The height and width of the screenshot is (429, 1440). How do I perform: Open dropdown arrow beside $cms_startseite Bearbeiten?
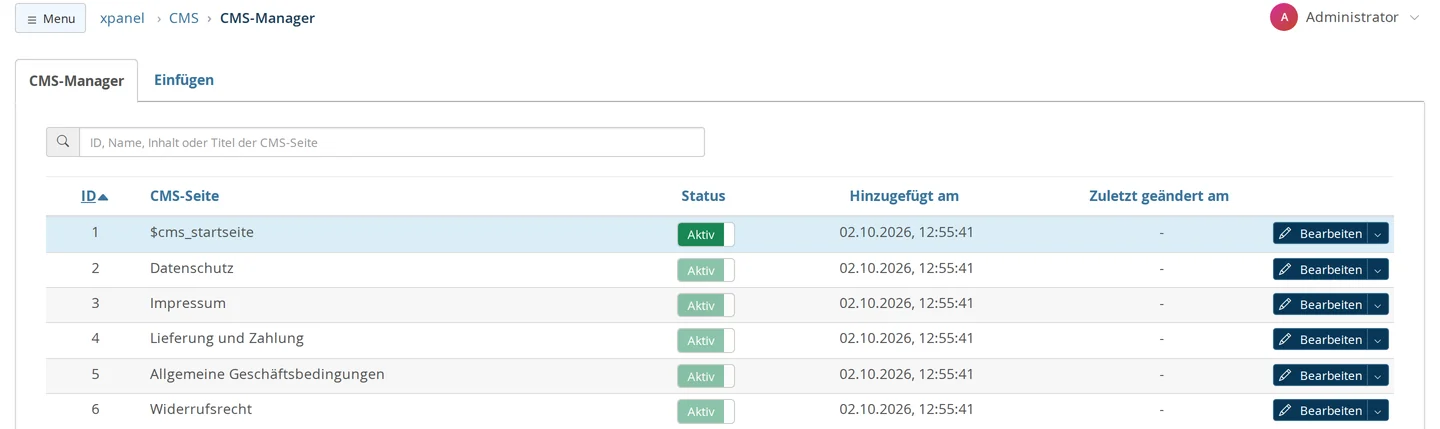coord(1378,233)
